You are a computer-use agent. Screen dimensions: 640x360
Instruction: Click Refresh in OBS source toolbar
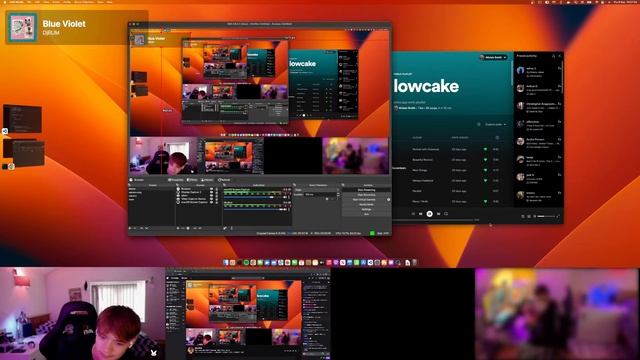224,180
